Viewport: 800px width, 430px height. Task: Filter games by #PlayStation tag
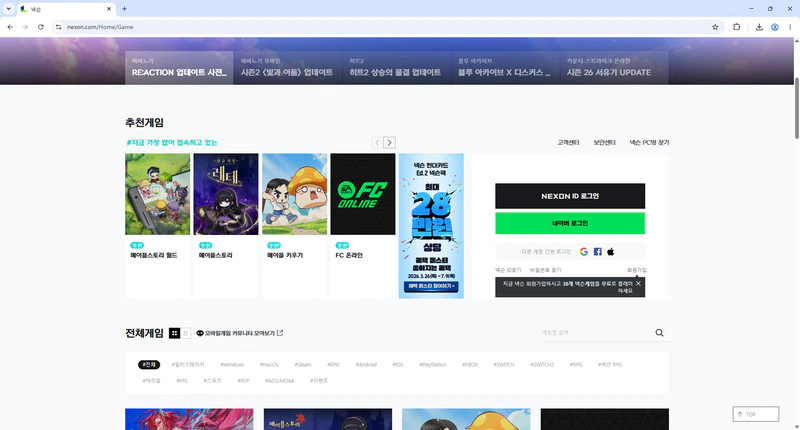pos(433,365)
